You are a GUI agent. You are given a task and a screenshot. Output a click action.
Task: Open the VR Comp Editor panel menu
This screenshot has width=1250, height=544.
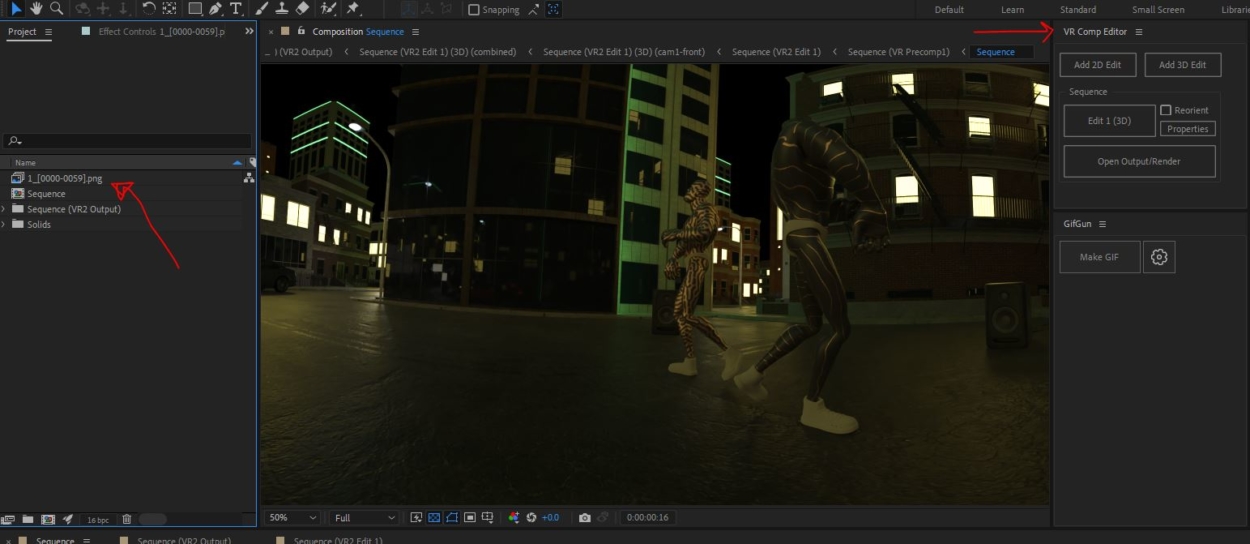pos(1138,32)
